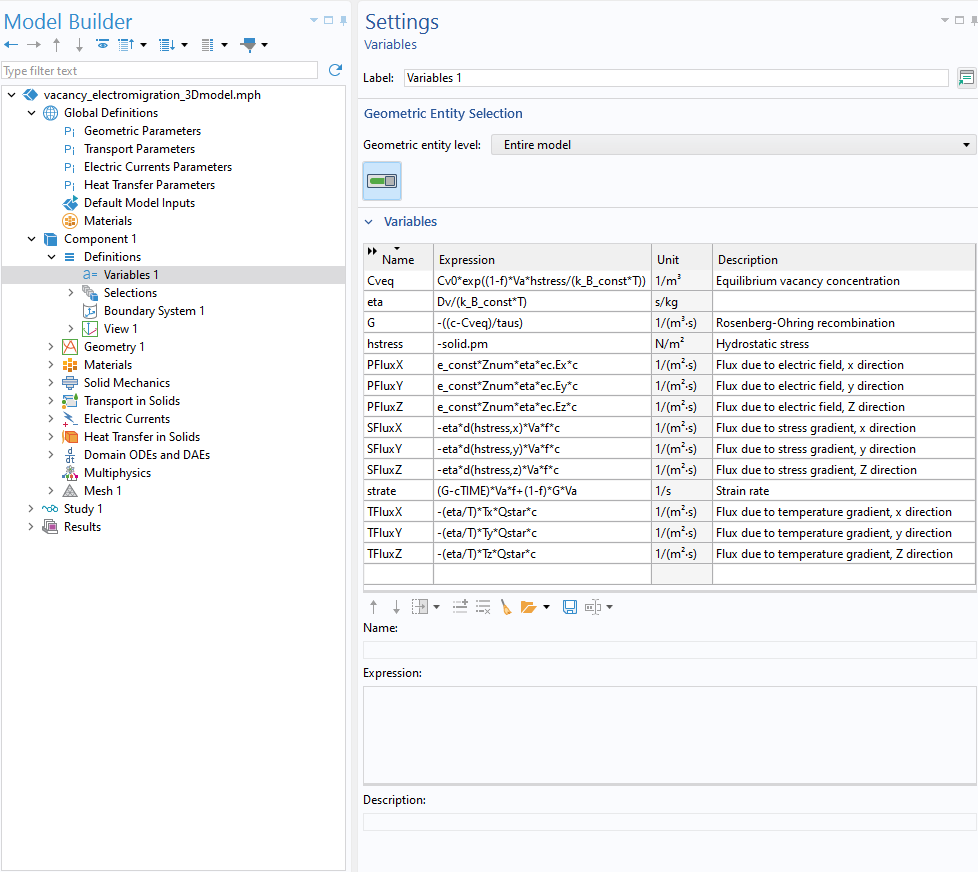
Task: Collapse the Variables section
Action: 369,222
